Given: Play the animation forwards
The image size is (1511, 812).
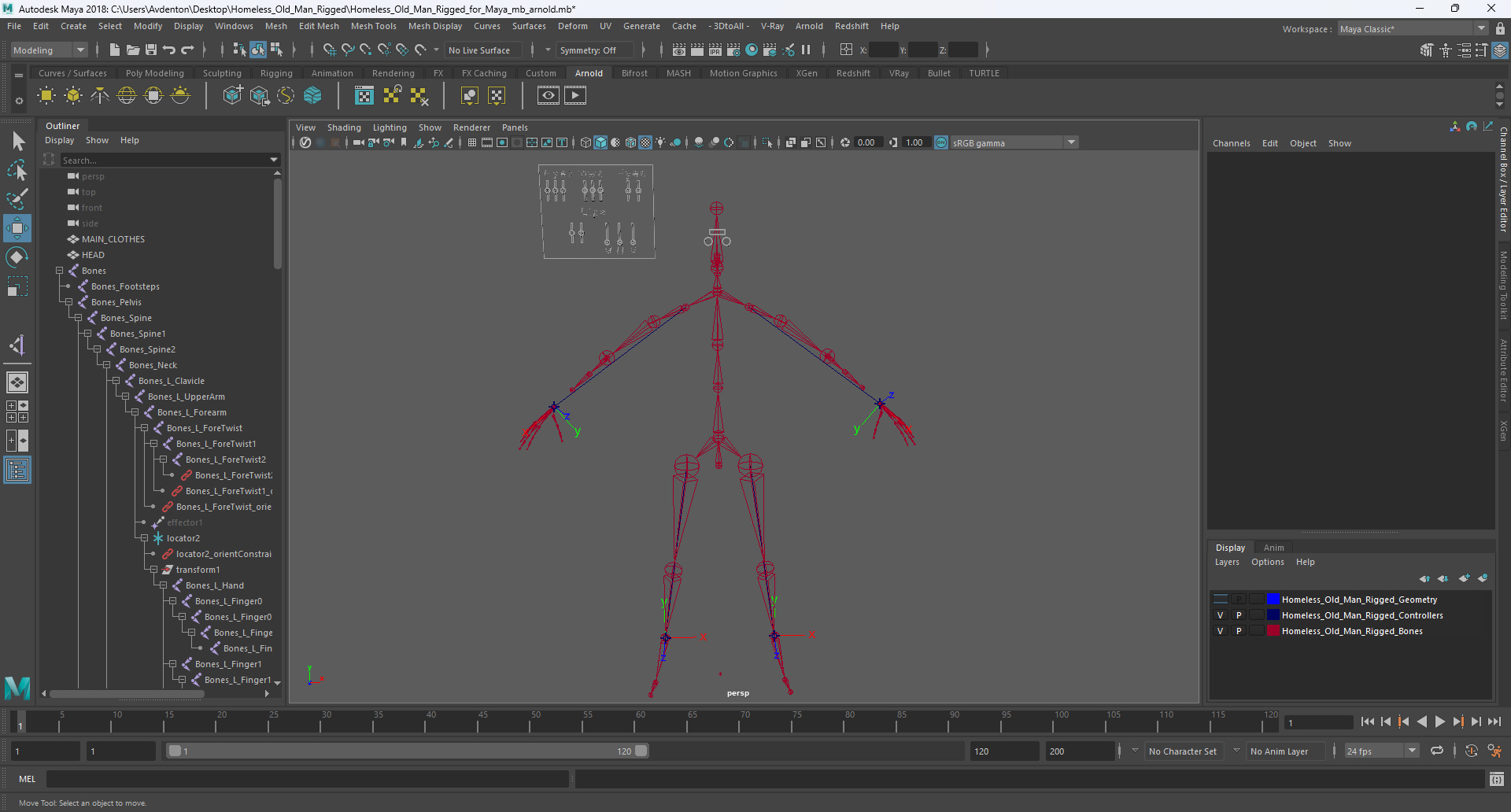Looking at the screenshot, I should click(x=1439, y=722).
